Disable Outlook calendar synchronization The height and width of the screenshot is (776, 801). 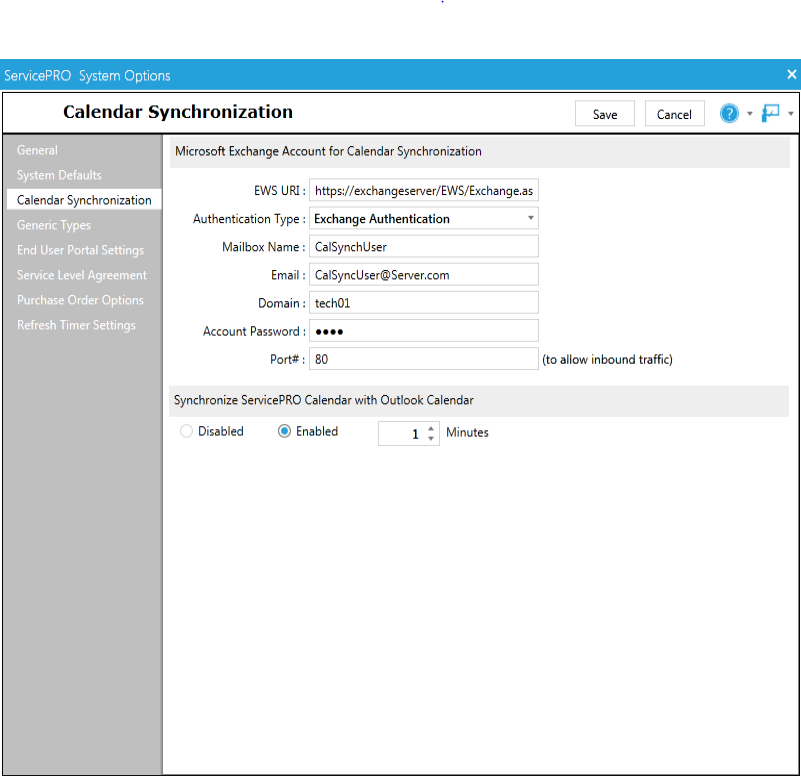(186, 431)
